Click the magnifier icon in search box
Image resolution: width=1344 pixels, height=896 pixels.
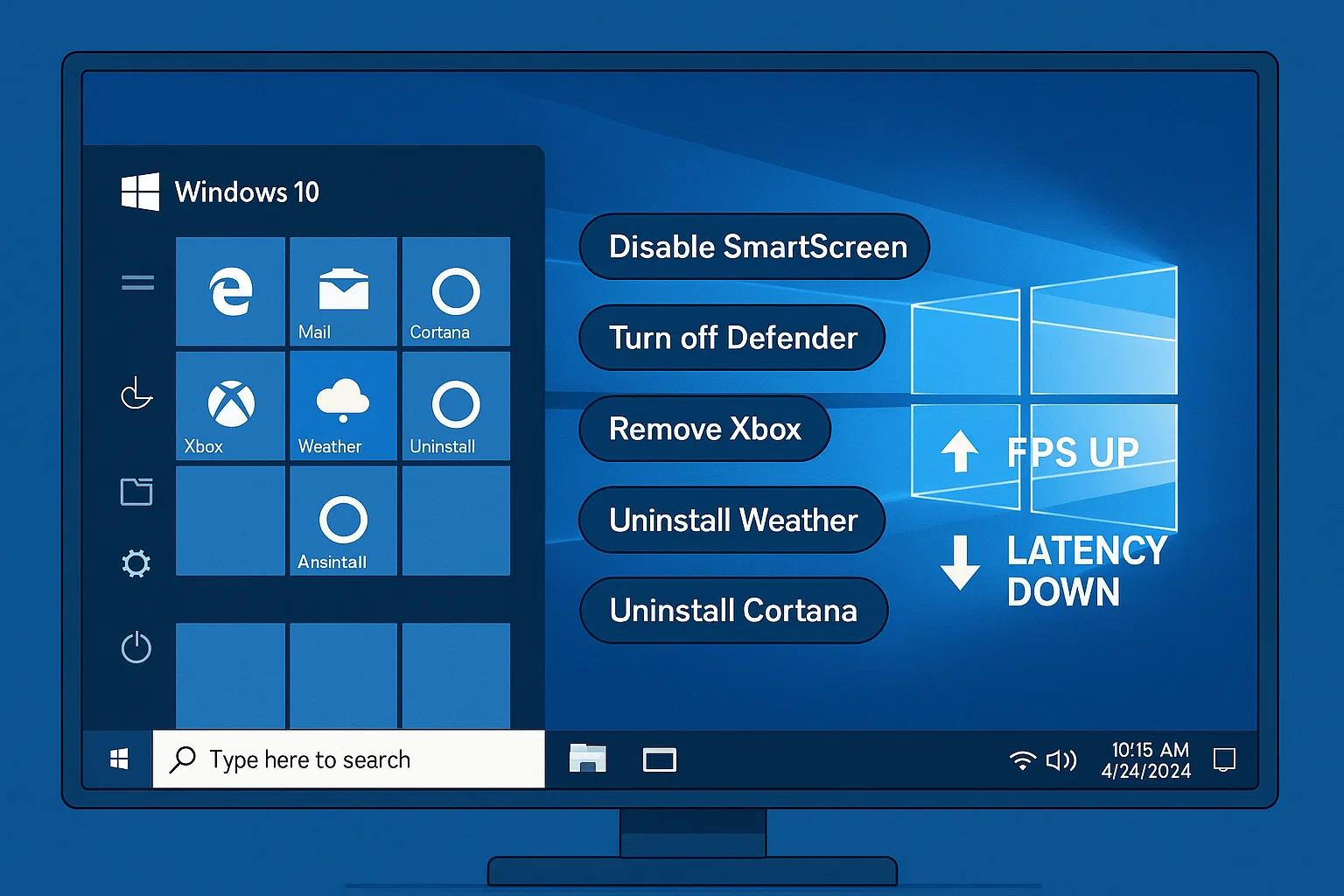pyautogui.click(x=182, y=759)
